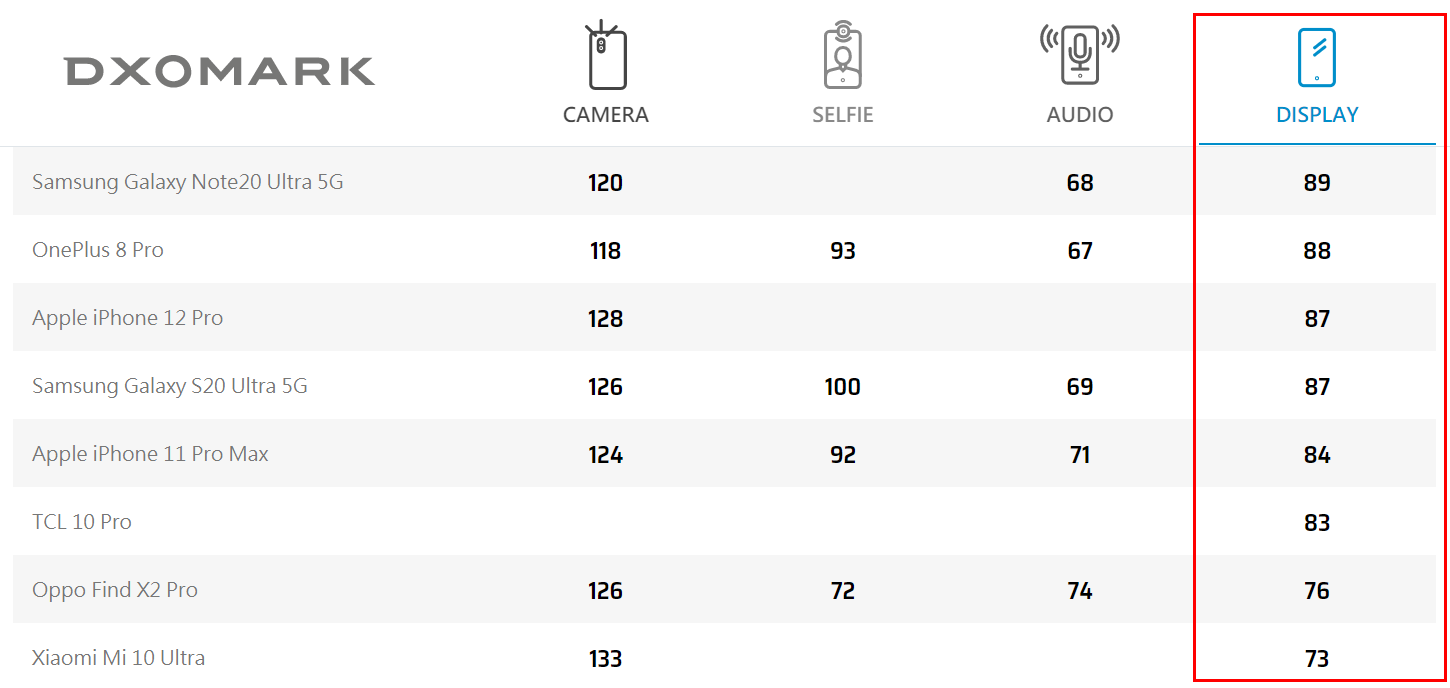
Task: Click Galaxy S20 Ultra selfie score 100
Action: (x=843, y=387)
